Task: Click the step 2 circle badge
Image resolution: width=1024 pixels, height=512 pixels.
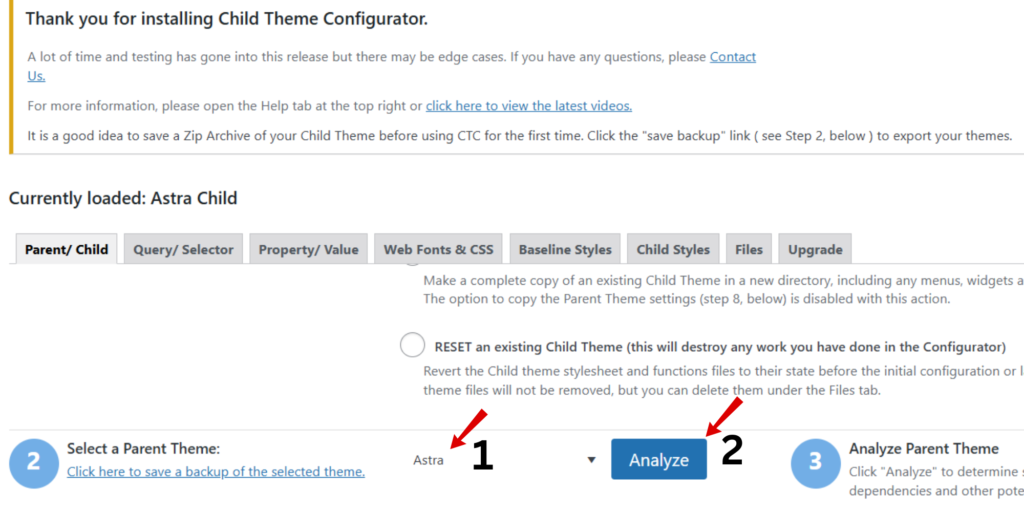Action: point(33,462)
